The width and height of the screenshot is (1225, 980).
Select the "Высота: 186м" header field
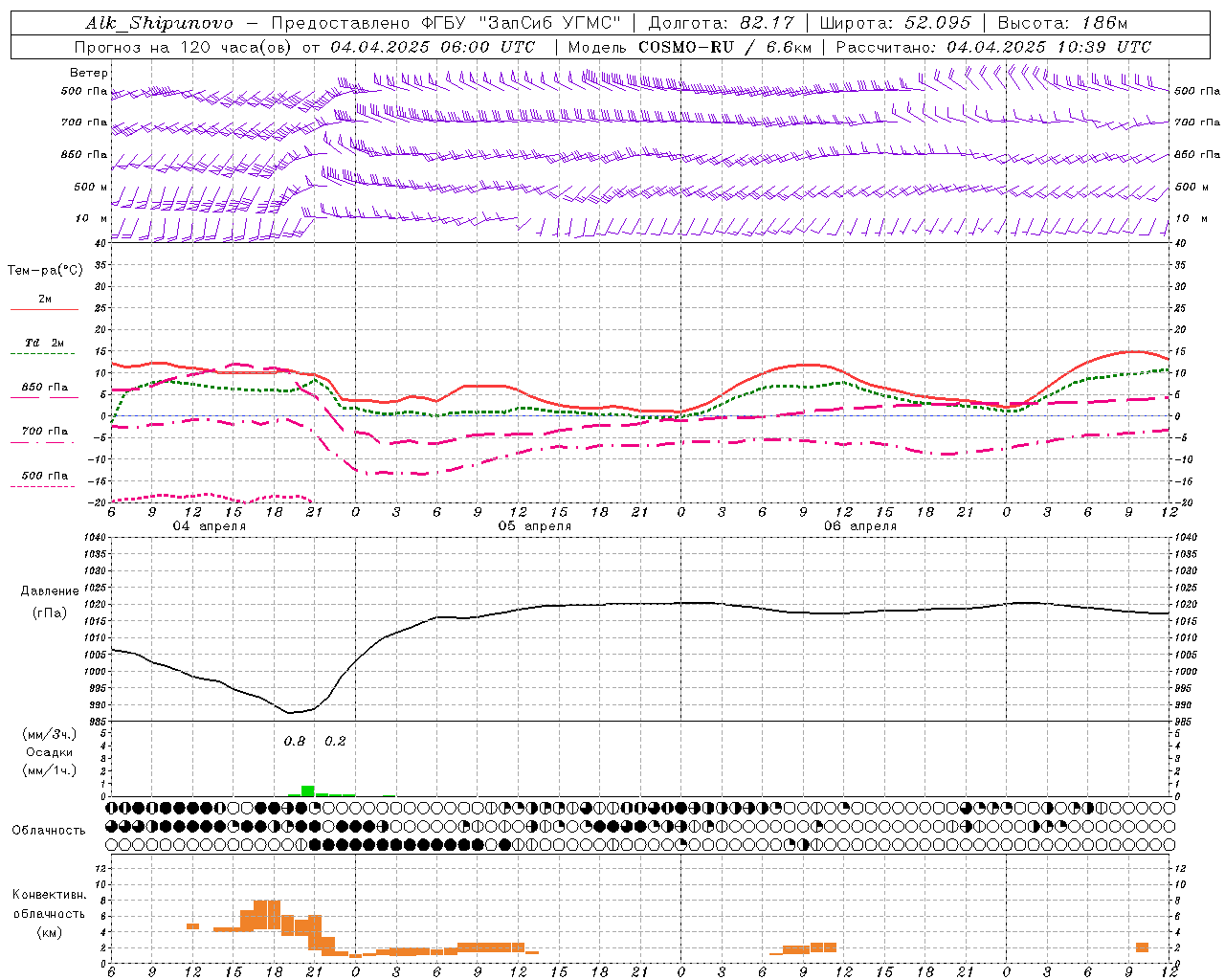pyautogui.click(x=1062, y=23)
